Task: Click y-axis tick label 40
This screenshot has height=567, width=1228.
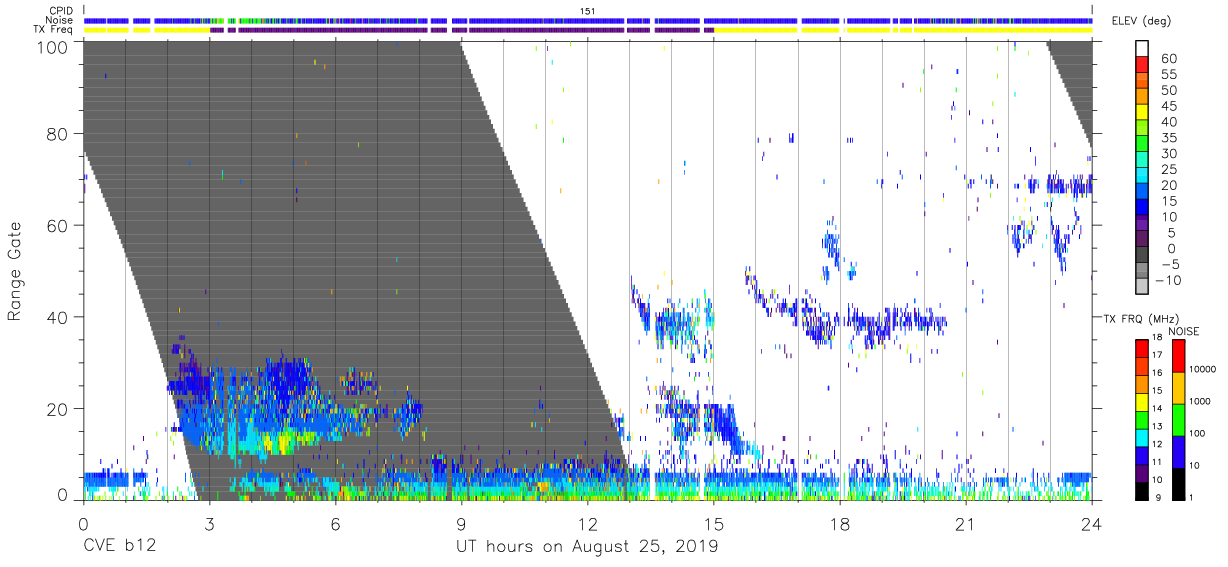Action: pos(56,316)
